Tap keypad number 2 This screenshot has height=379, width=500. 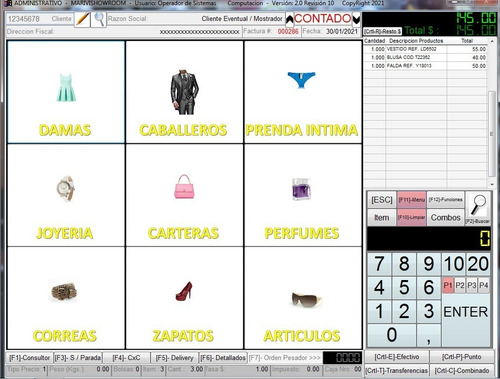404,311
